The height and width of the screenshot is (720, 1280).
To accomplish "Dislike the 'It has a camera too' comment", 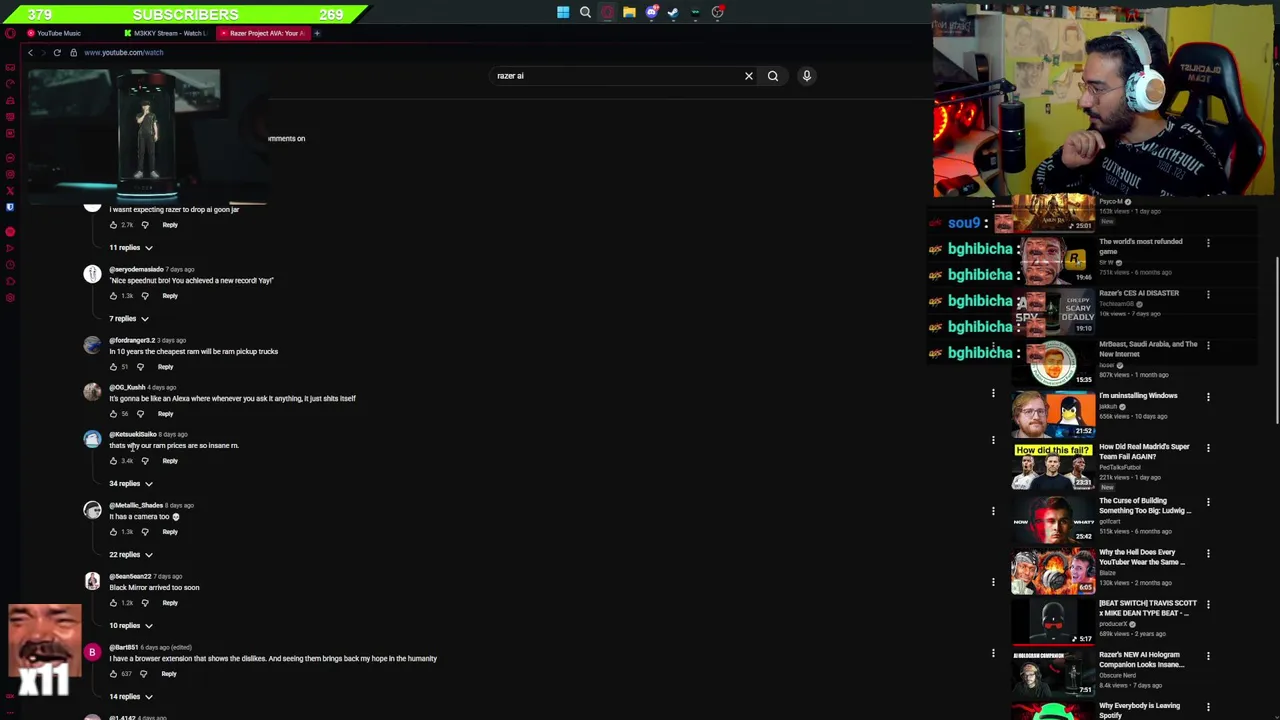I will pyautogui.click(x=145, y=532).
